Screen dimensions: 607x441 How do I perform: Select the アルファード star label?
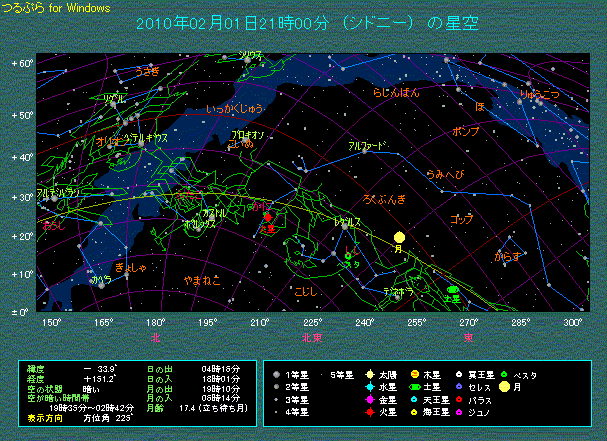coord(366,146)
